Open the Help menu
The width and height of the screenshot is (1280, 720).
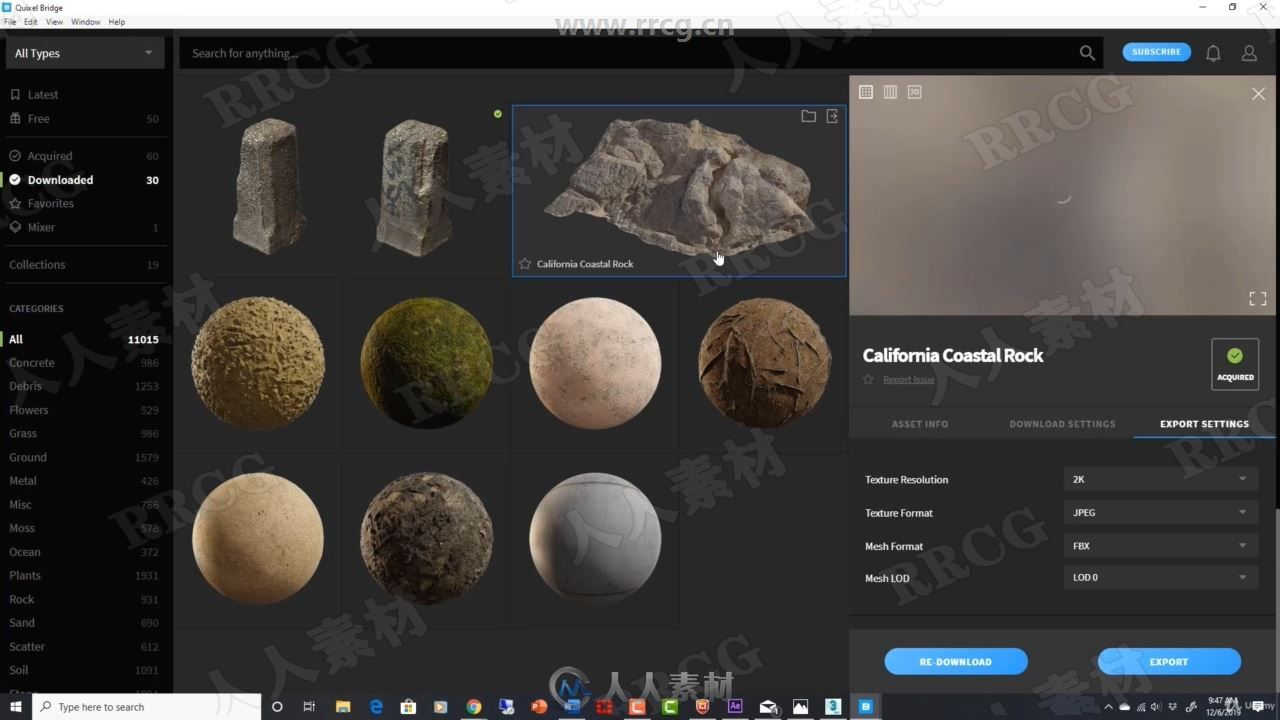click(117, 22)
